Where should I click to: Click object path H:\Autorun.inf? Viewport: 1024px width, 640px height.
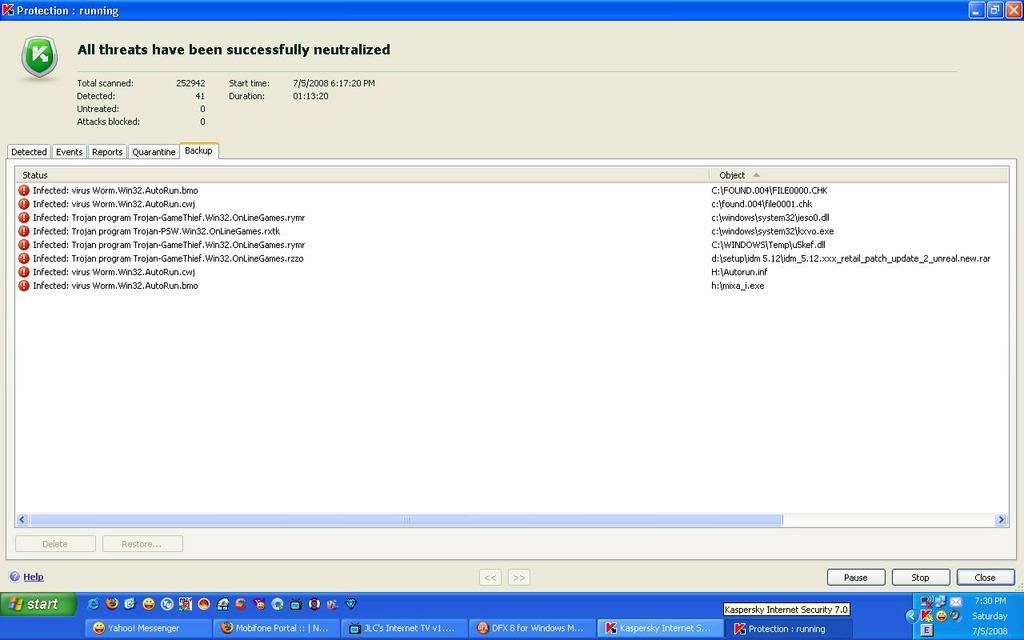click(739, 272)
